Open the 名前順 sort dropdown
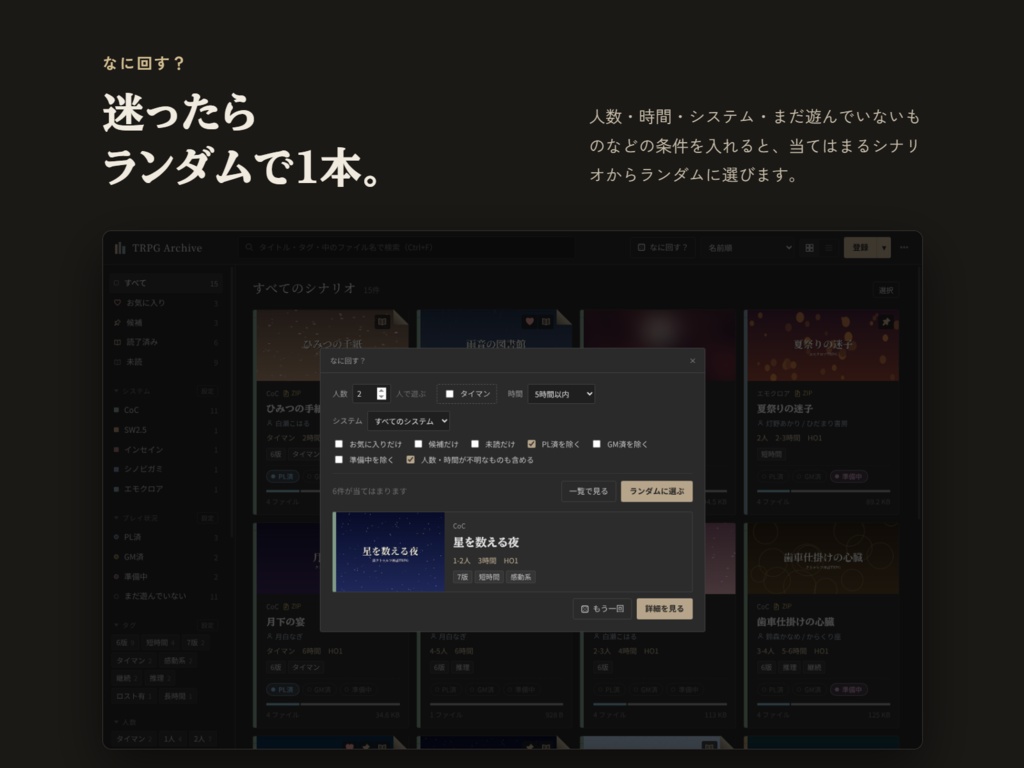1024x768 pixels. click(x=750, y=248)
